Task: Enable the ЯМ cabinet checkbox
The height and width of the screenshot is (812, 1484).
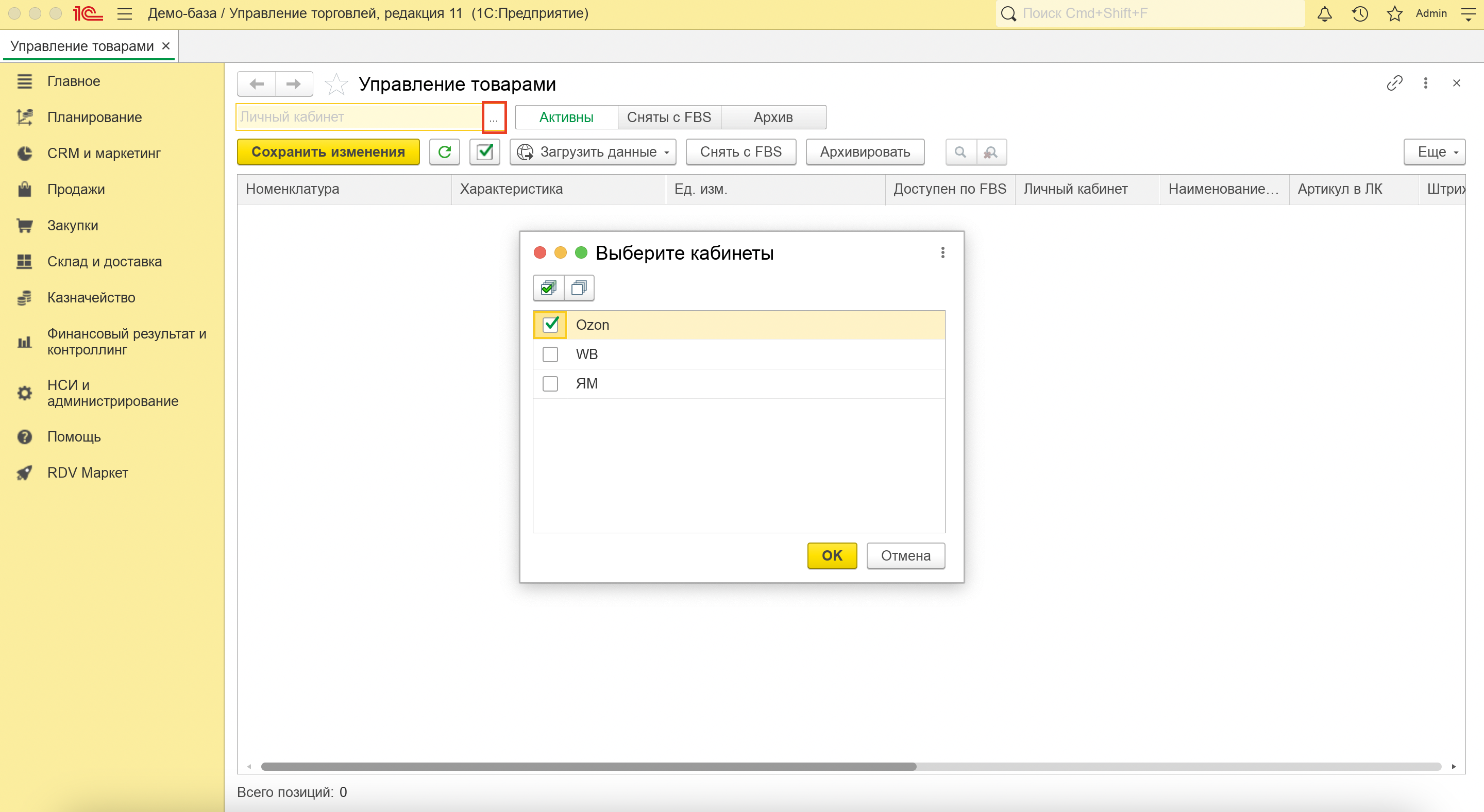Action: 550,383
